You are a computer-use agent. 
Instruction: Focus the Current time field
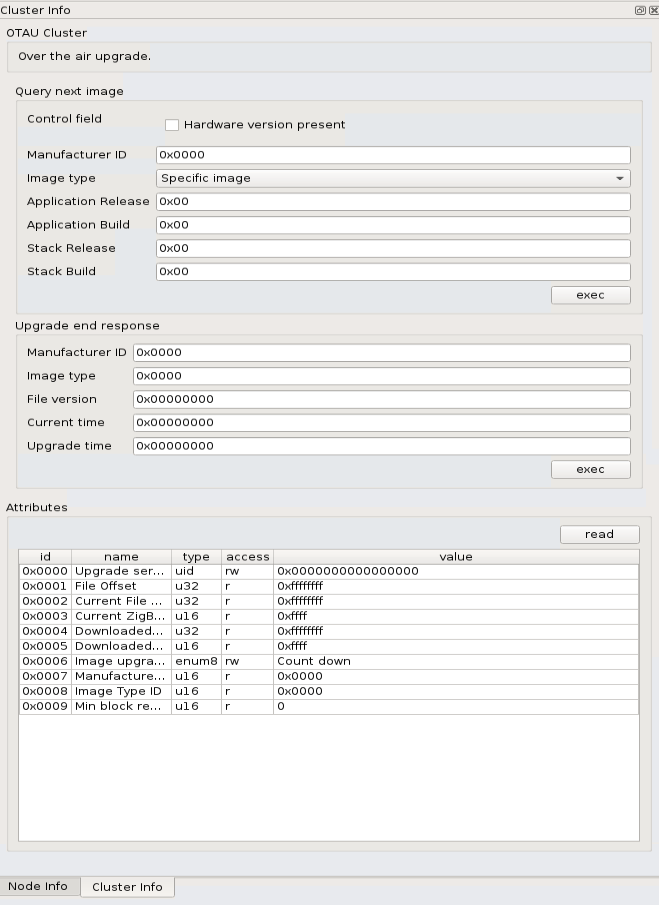pos(381,422)
